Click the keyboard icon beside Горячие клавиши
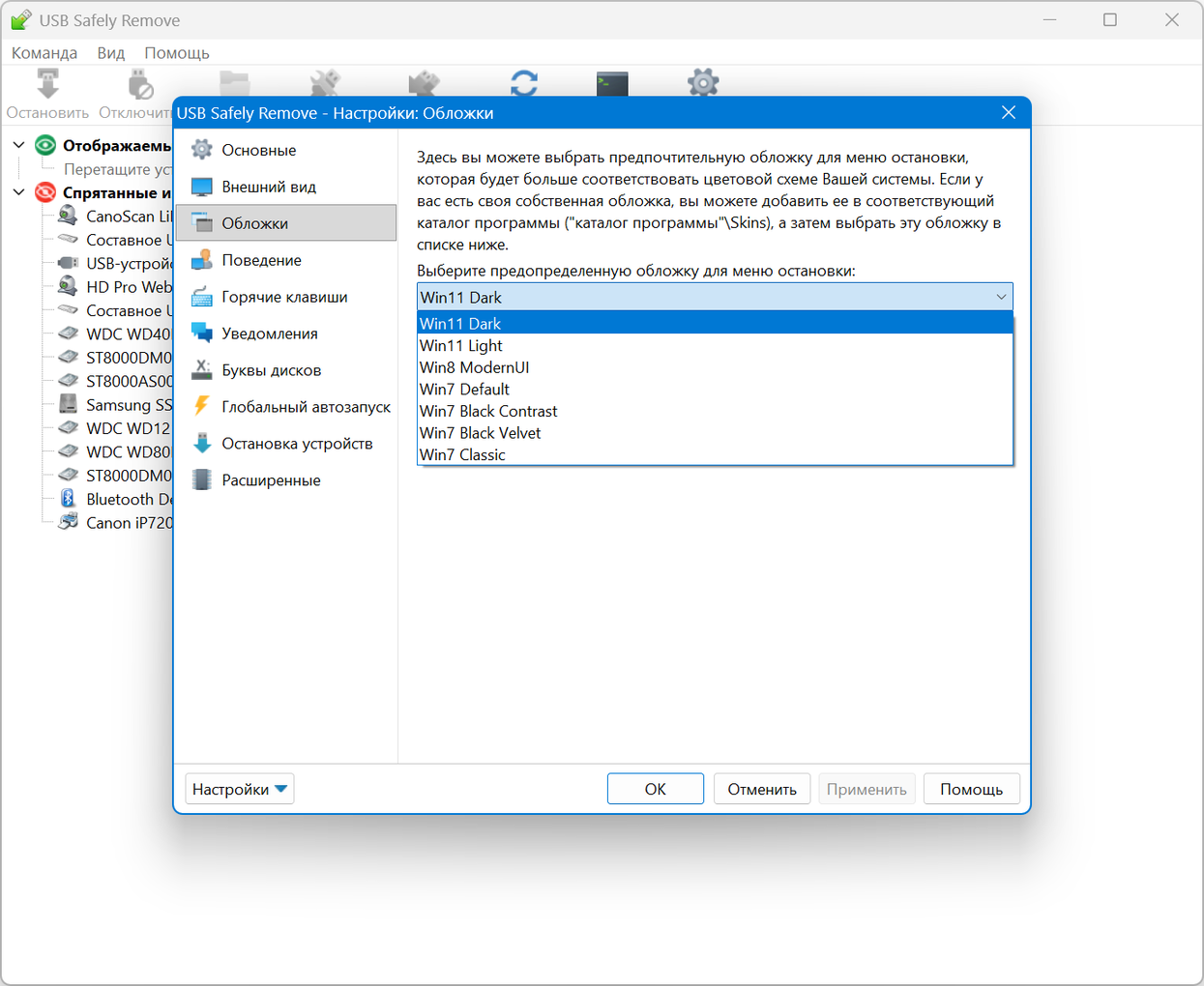Image resolution: width=1204 pixels, height=986 pixels. (x=202, y=297)
